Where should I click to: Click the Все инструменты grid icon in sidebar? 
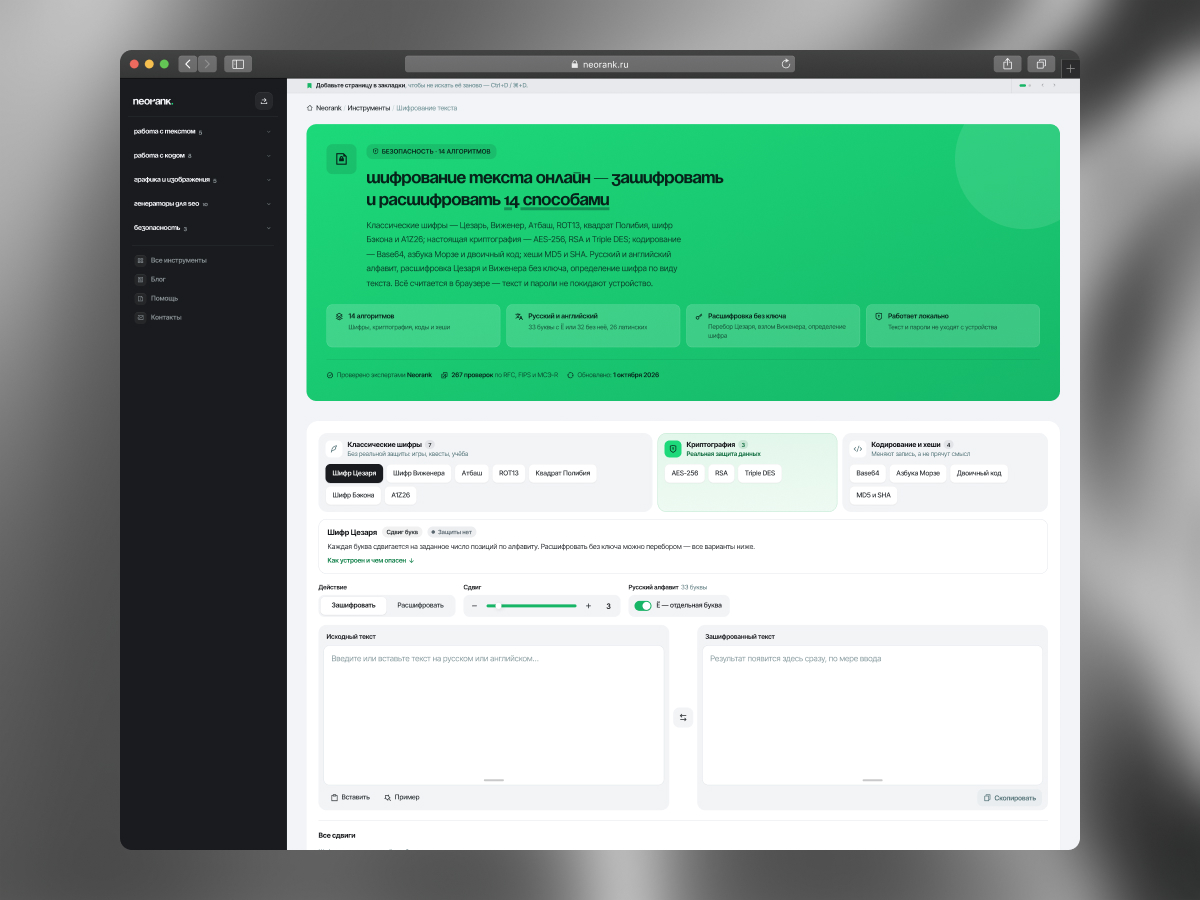pyautogui.click(x=140, y=260)
